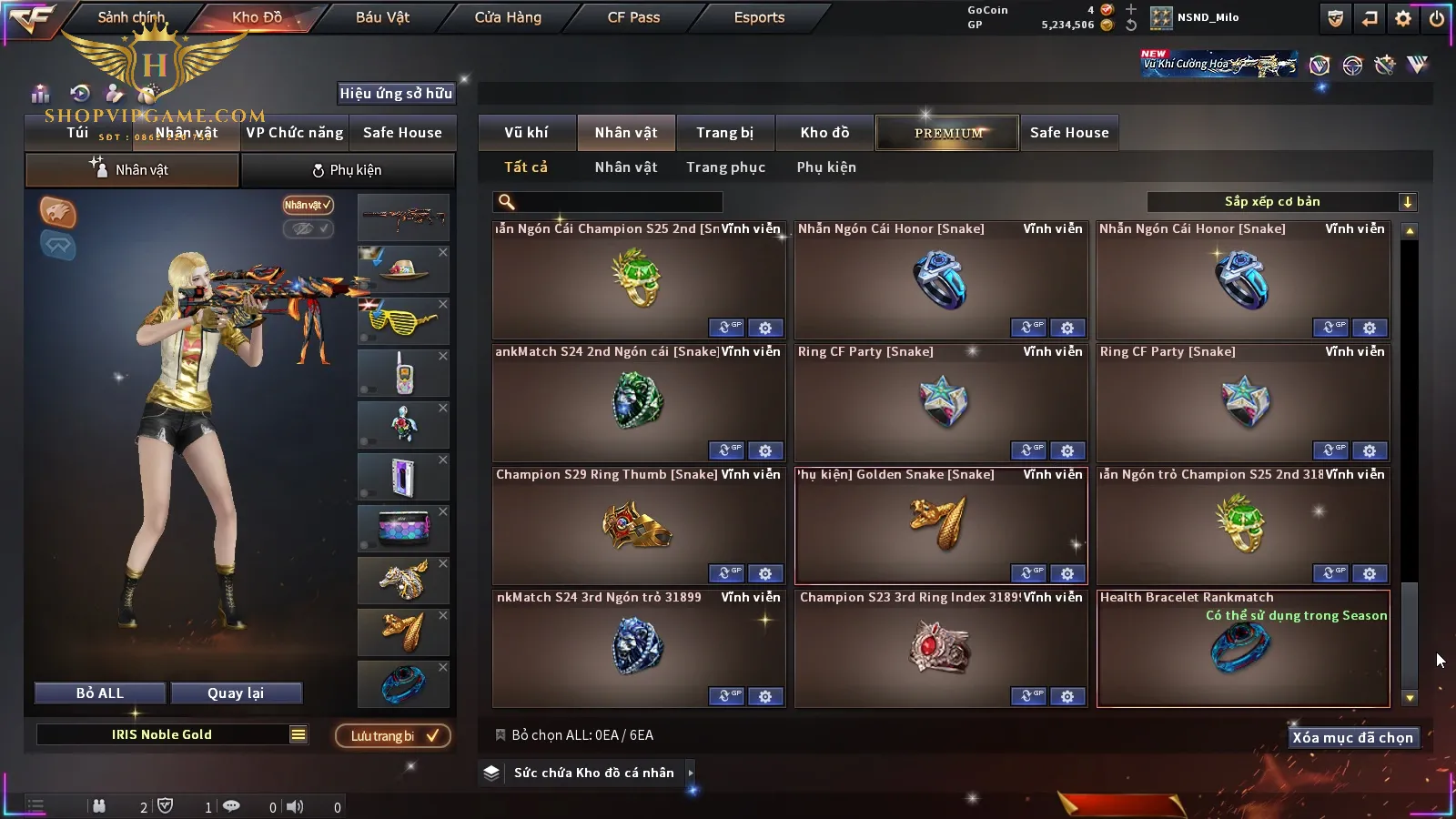Image resolution: width=1456 pixels, height=819 pixels.
Task: Click the GoCoin plus recharge icon
Action: (x=1131, y=9)
